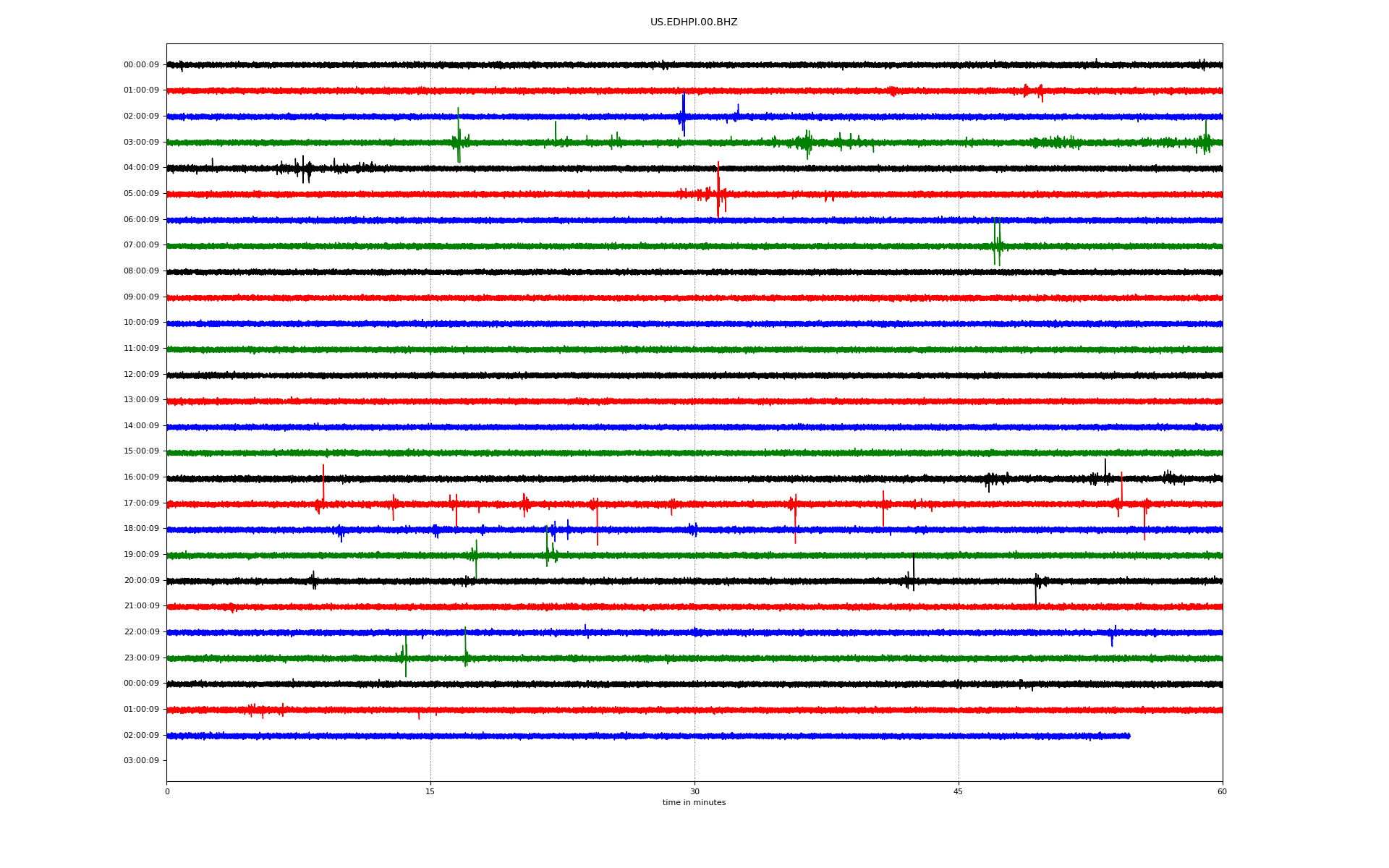This screenshot has width=1389, height=868.
Task: Select the 04:00:09 row label
Action: pyautogui.click(x=141, y=168)
